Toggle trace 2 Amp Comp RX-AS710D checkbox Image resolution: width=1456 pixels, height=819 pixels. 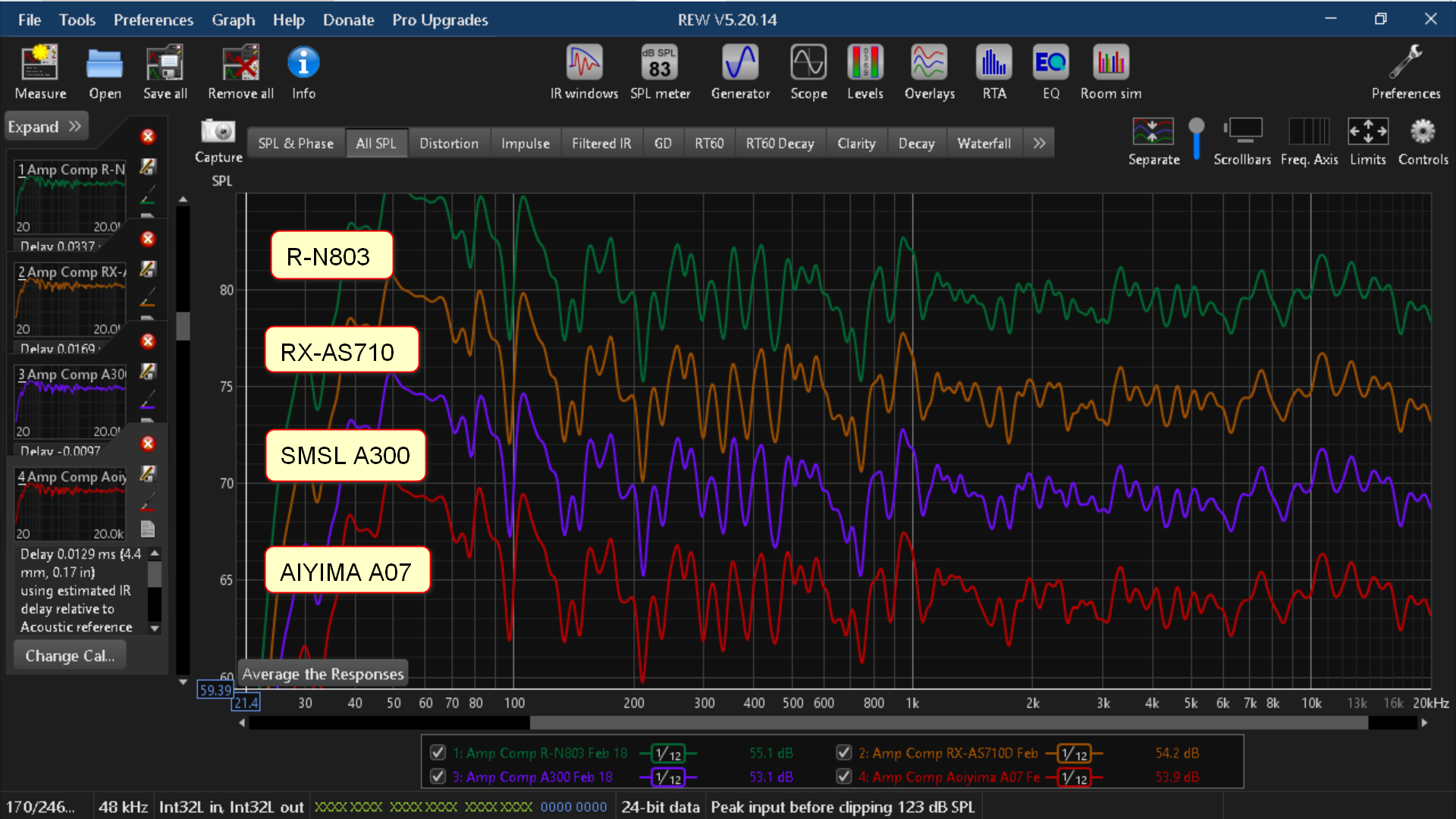point(843,752)
